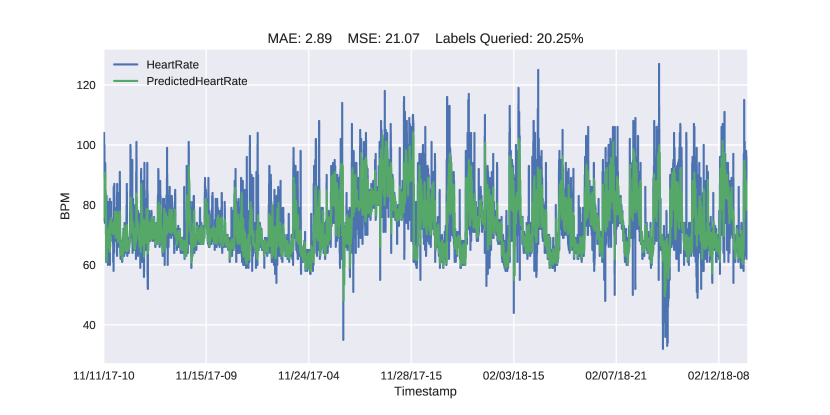Click the 02/07/18-21 x-axis tick label
This screenshot has width=830, height=415.
click(616, 376)
